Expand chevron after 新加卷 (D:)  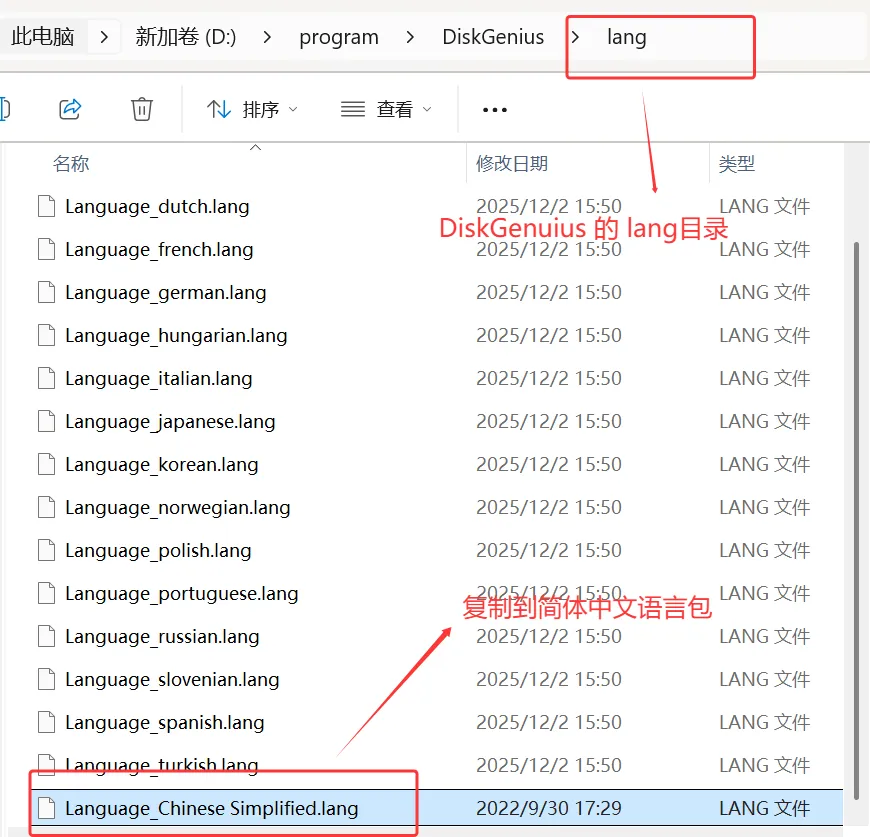point(267,37)
